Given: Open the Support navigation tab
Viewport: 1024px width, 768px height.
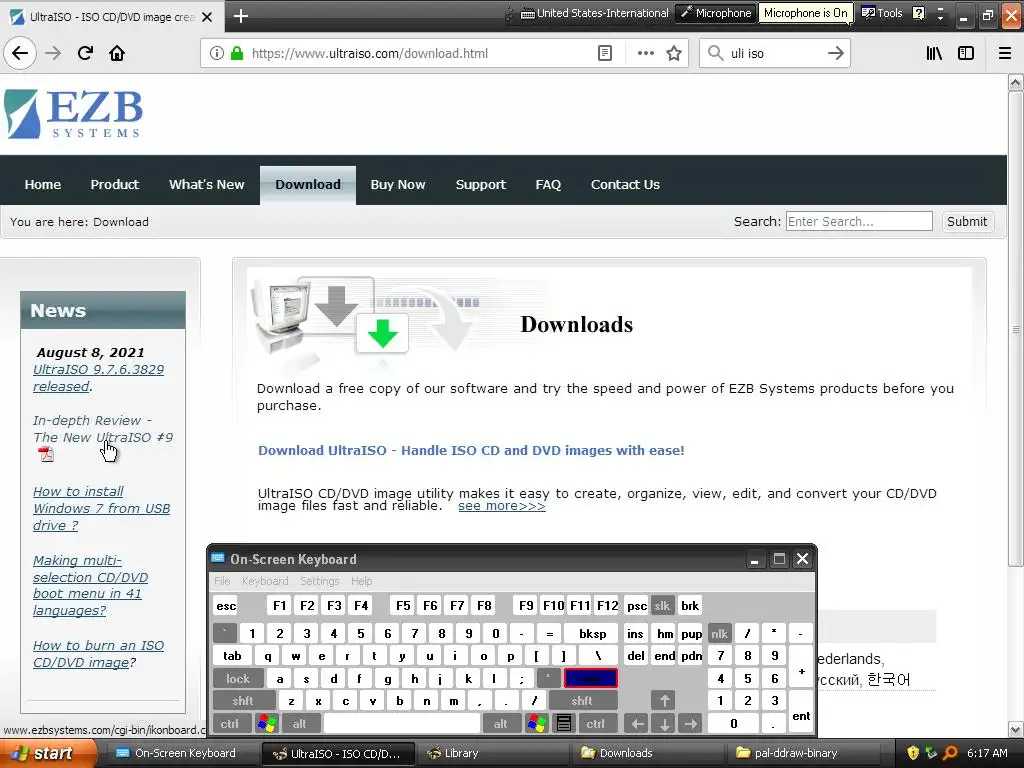Looking at the screenshot, I should (481, 185).
